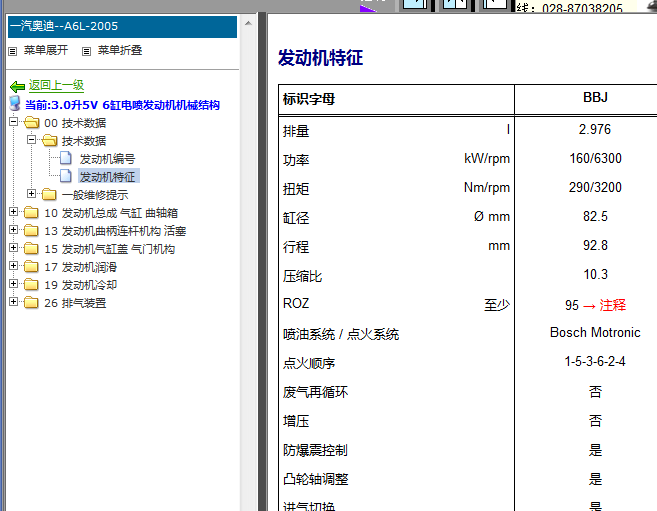
Task: Click the 防爆震控制 row label
Action: click(x=315, y=450)
